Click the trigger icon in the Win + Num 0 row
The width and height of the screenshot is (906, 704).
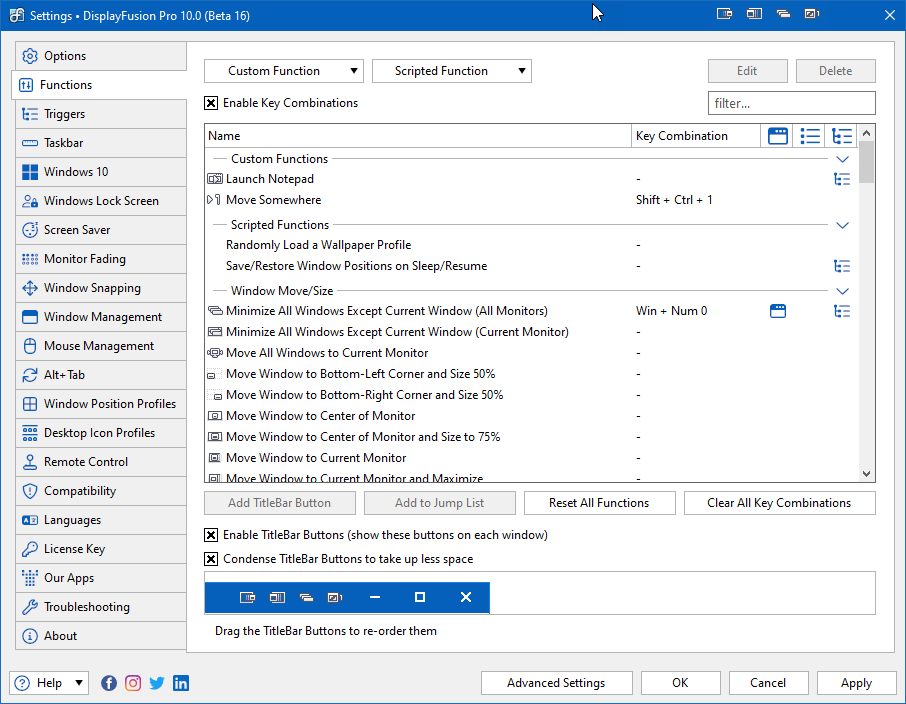click(842, 311)
